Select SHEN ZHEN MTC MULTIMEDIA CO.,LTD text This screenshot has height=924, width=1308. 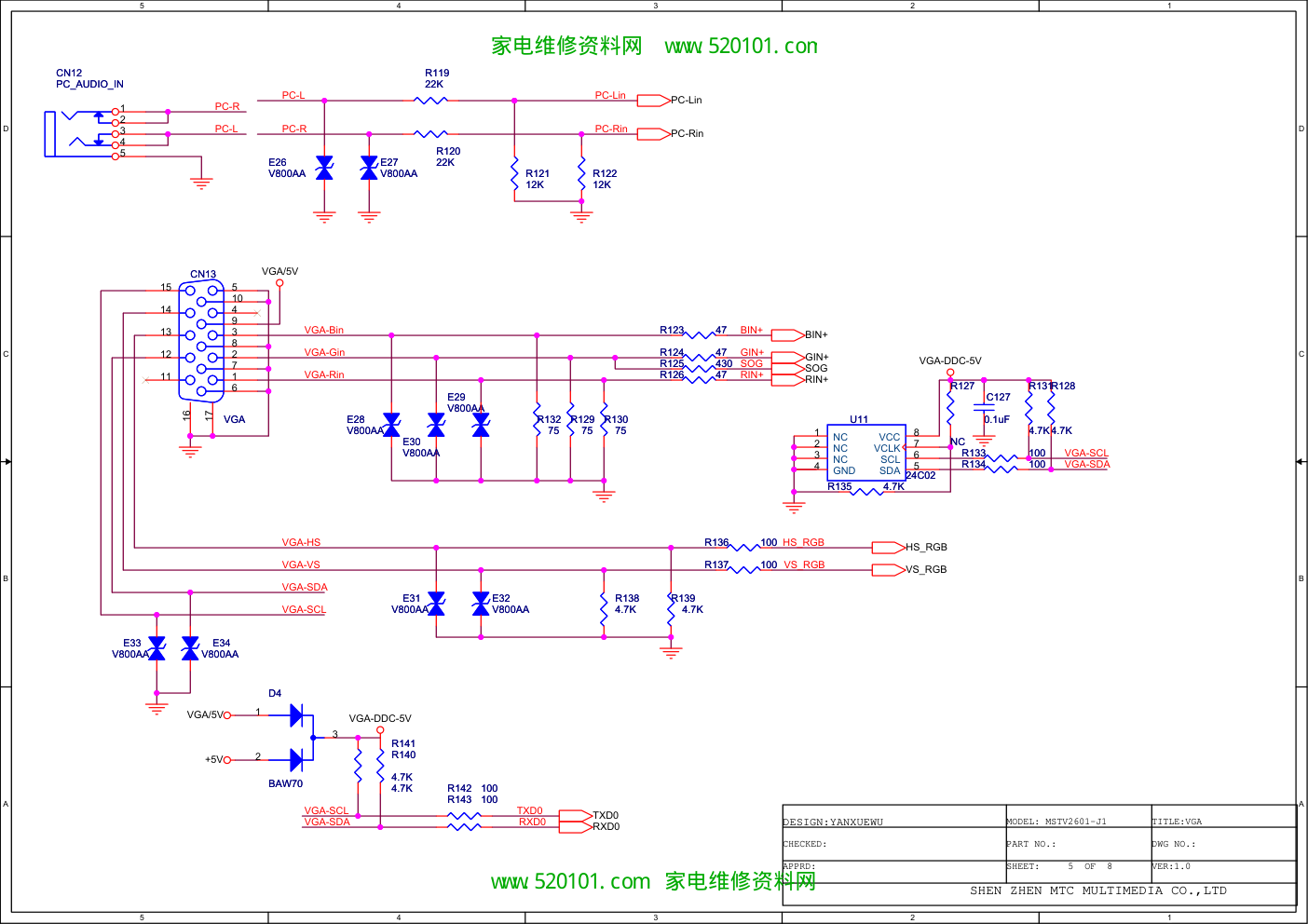[x=1098, y=890]
